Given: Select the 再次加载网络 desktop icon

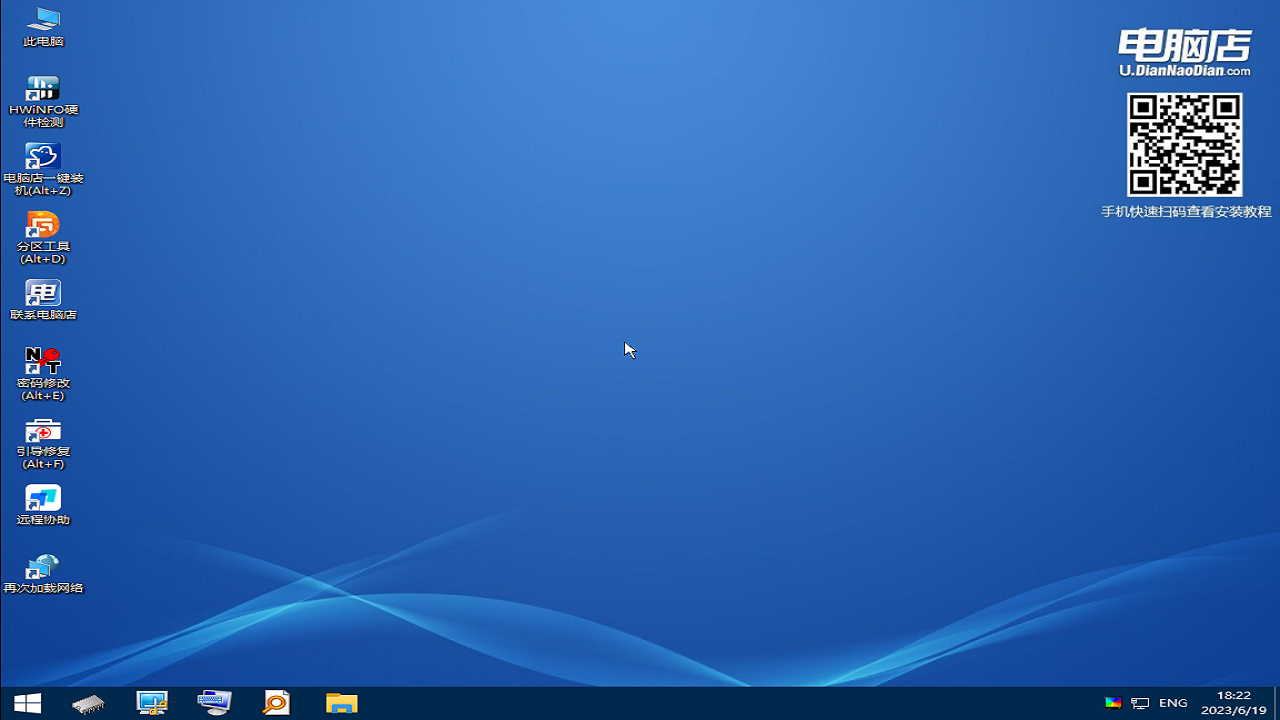Looking at the screenshot, I should point(43,573).
